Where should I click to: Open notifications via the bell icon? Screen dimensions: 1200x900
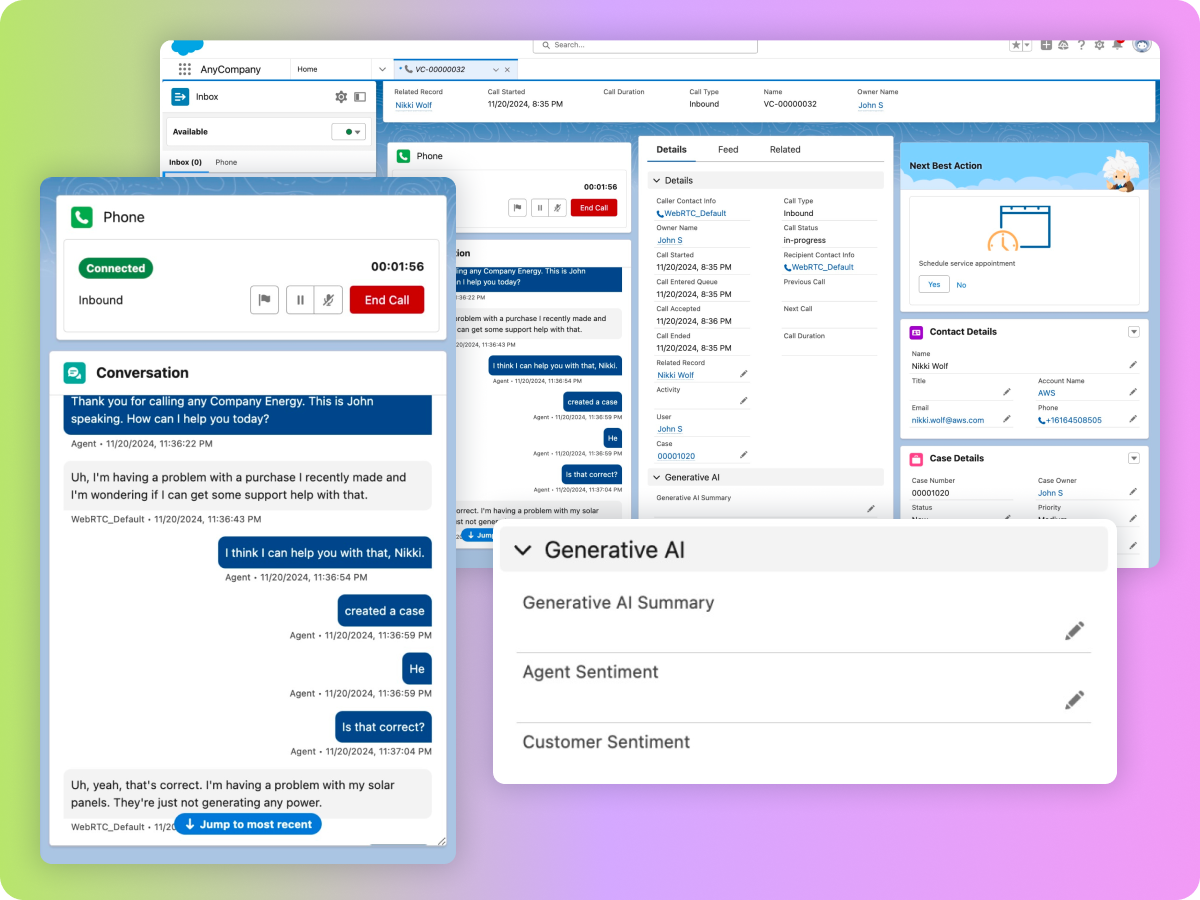pyautogui.click(x=1119, y=45)
